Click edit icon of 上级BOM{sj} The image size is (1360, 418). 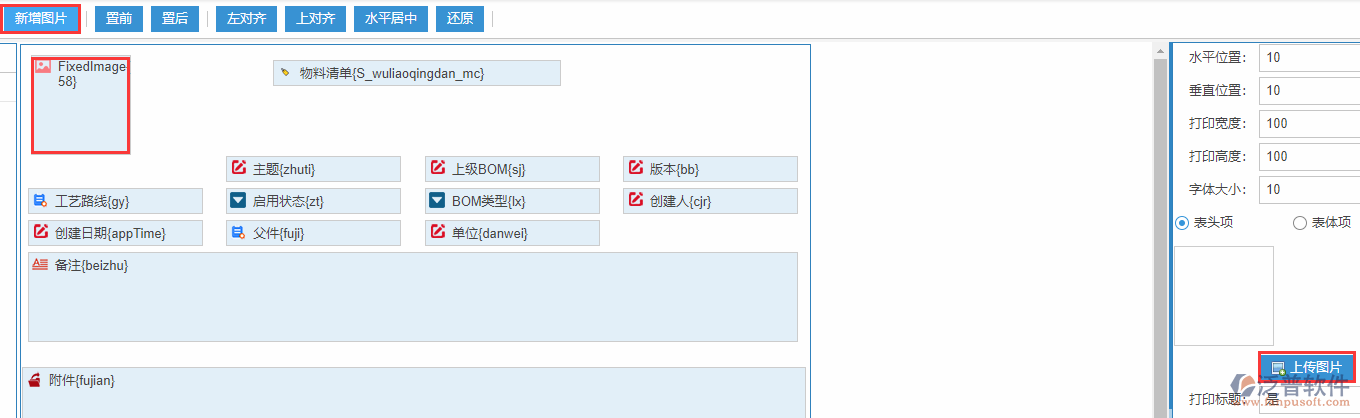(437, 168)
